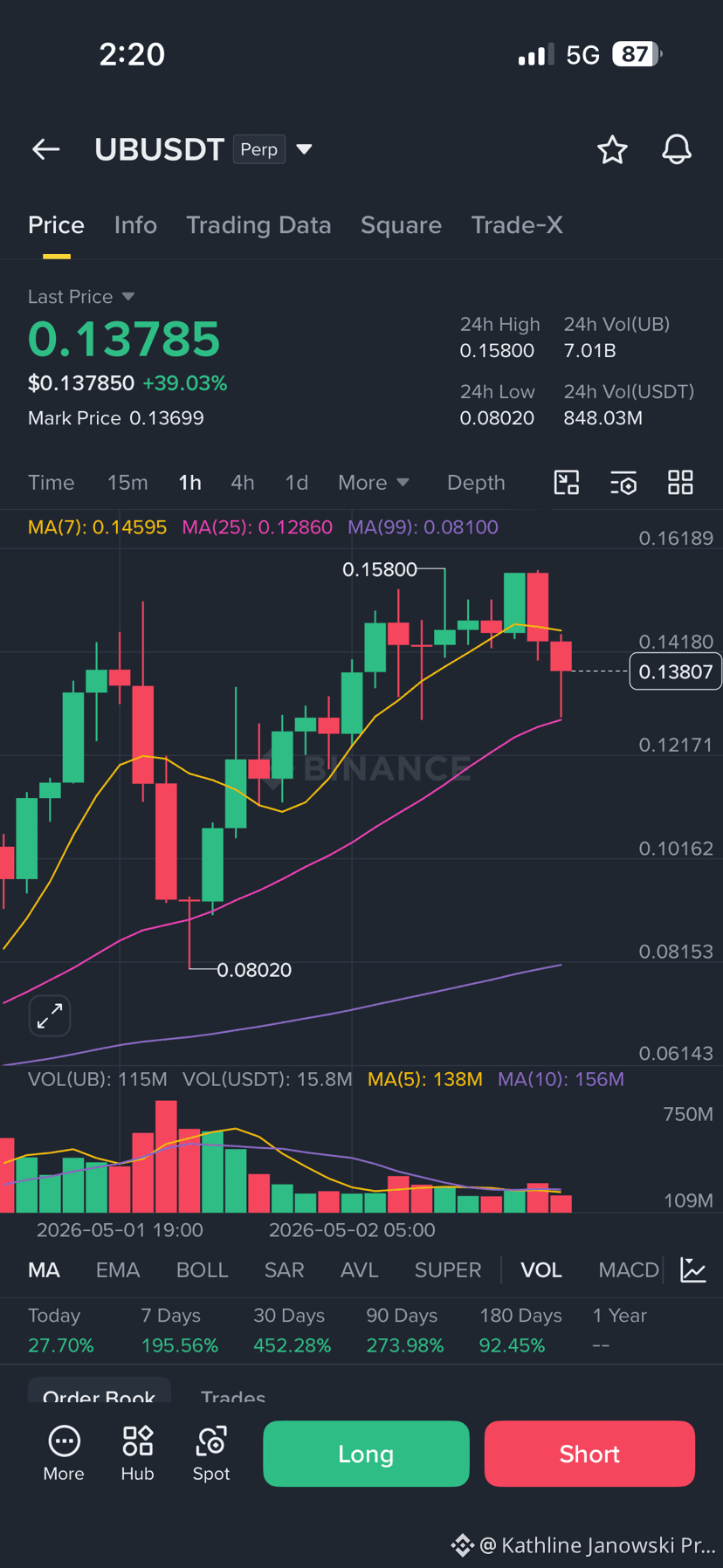Select the 4h interval
The width and height of the screenshot is (723, 1568).
pos(243,483)
